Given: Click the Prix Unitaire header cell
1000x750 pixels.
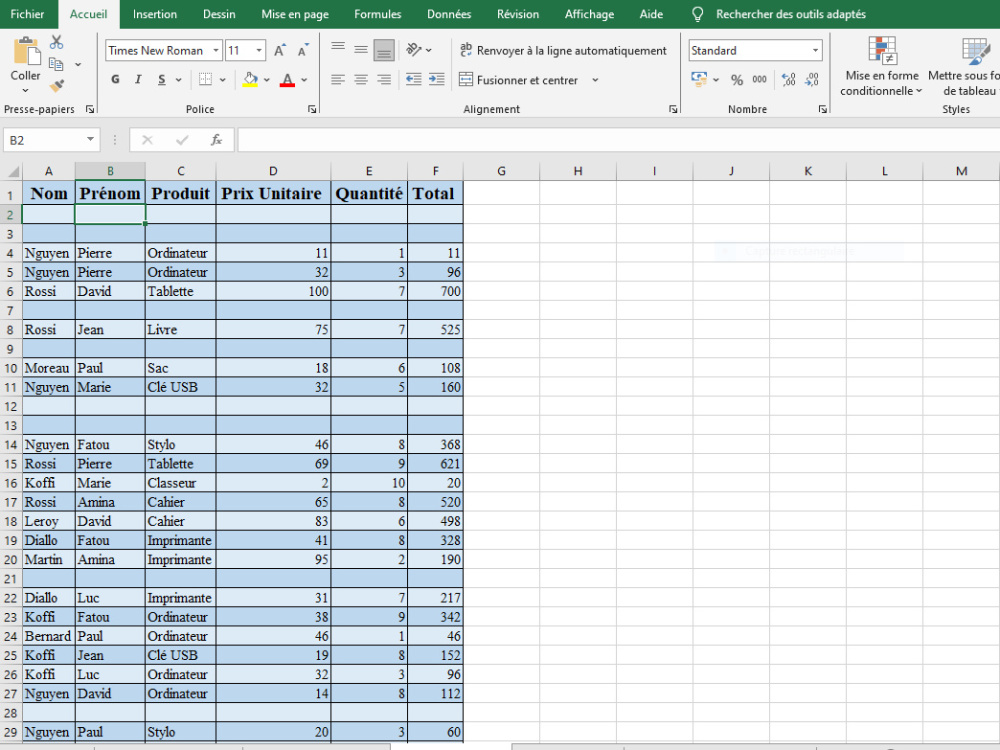Looking at the screenshot, I should point(273,193).
